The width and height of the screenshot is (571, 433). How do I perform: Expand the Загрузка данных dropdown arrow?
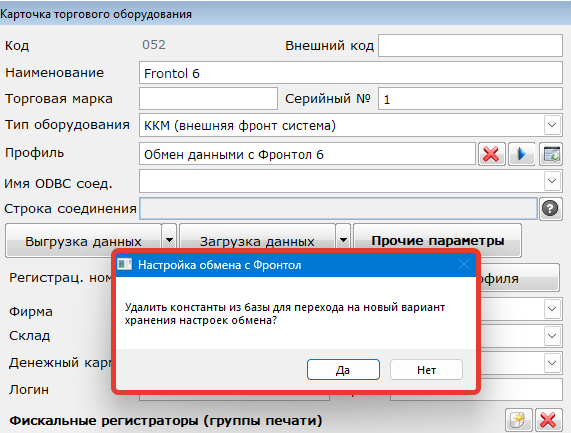pos(343,240)
